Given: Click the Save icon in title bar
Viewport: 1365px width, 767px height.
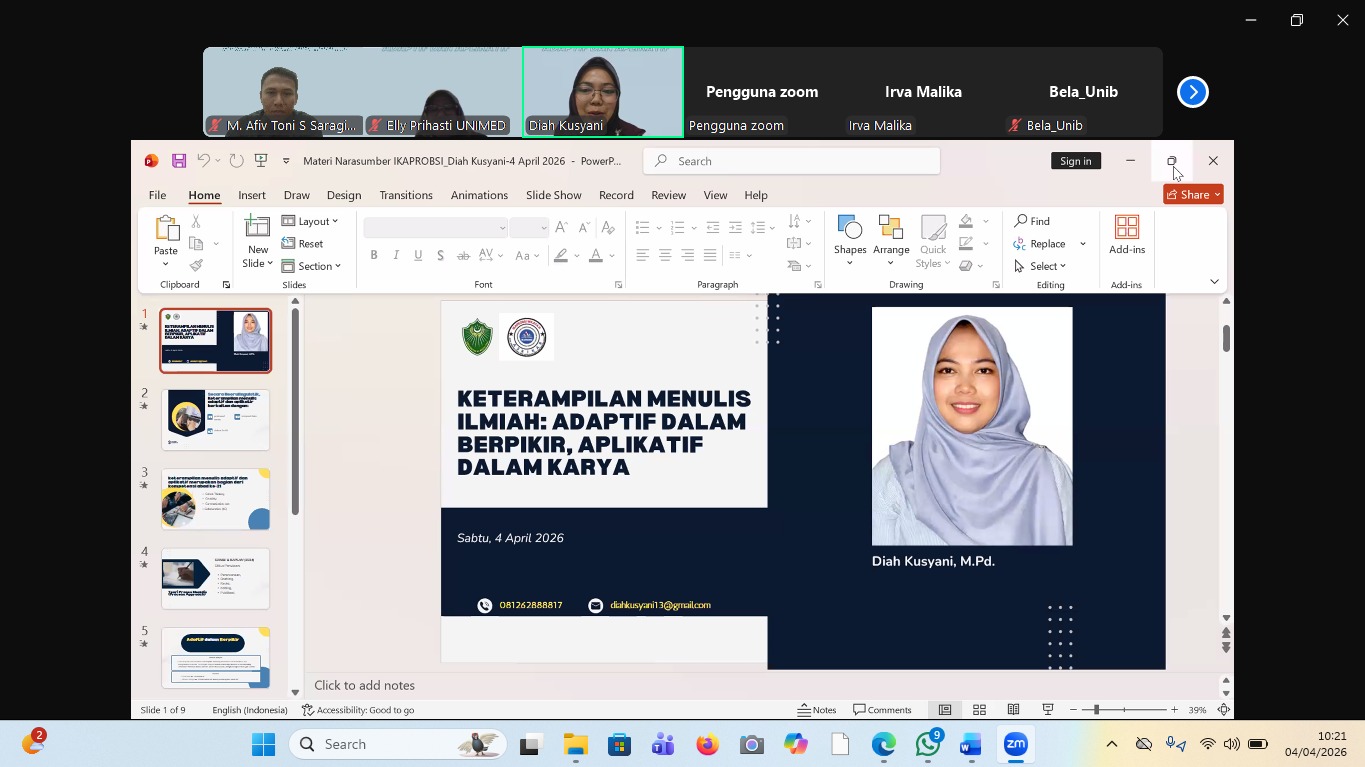Looking at the screenshot, I should tap(179, 161).
